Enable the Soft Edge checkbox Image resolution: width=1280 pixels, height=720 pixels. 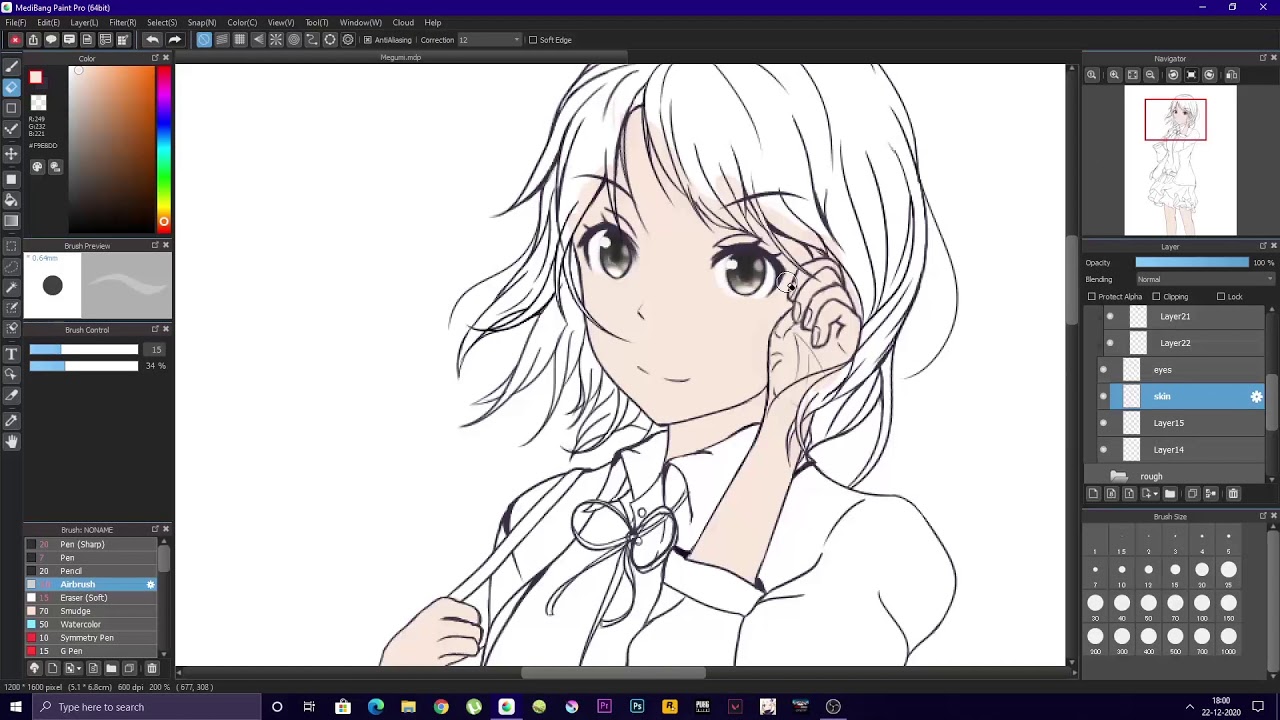532,40
